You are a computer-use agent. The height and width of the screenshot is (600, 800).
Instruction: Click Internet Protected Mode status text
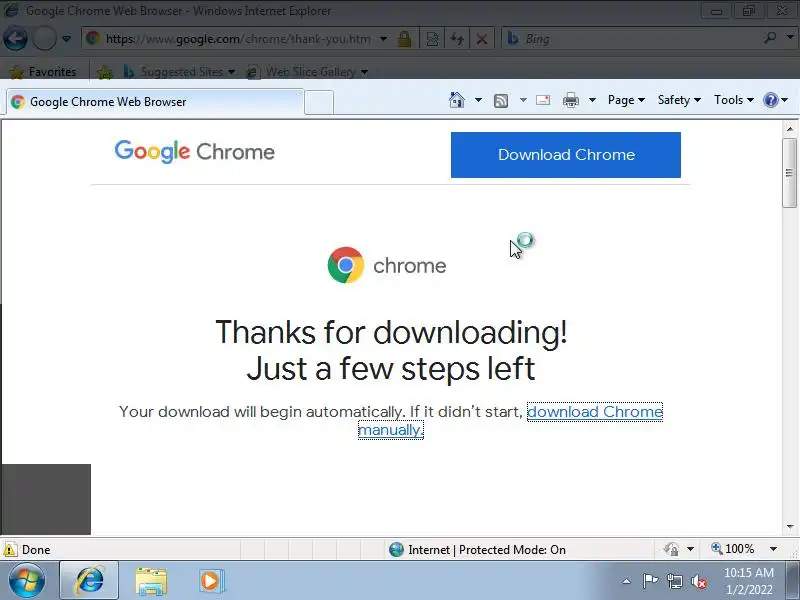point(487,549)
